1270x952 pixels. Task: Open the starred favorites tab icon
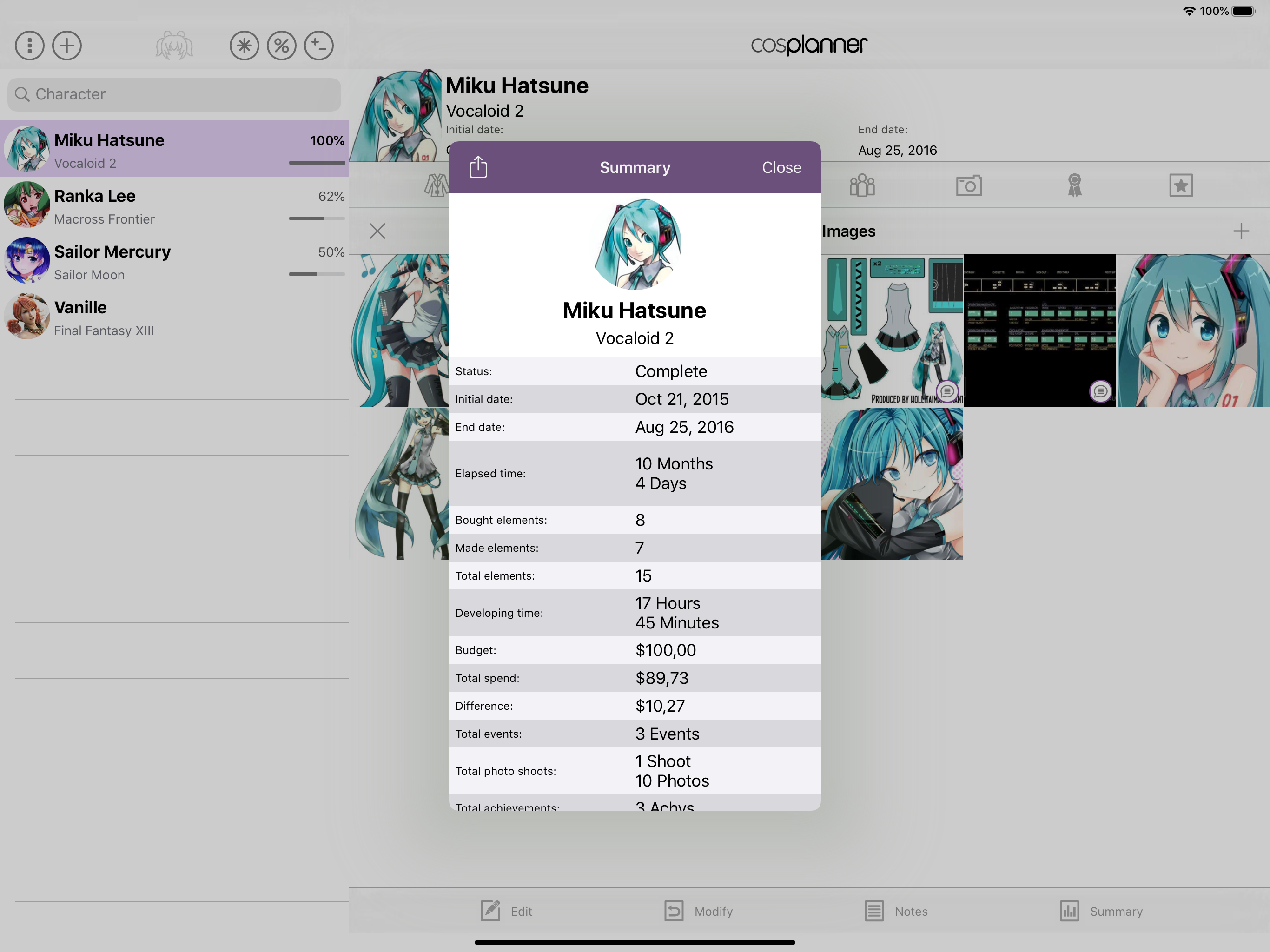(1180, 185)
